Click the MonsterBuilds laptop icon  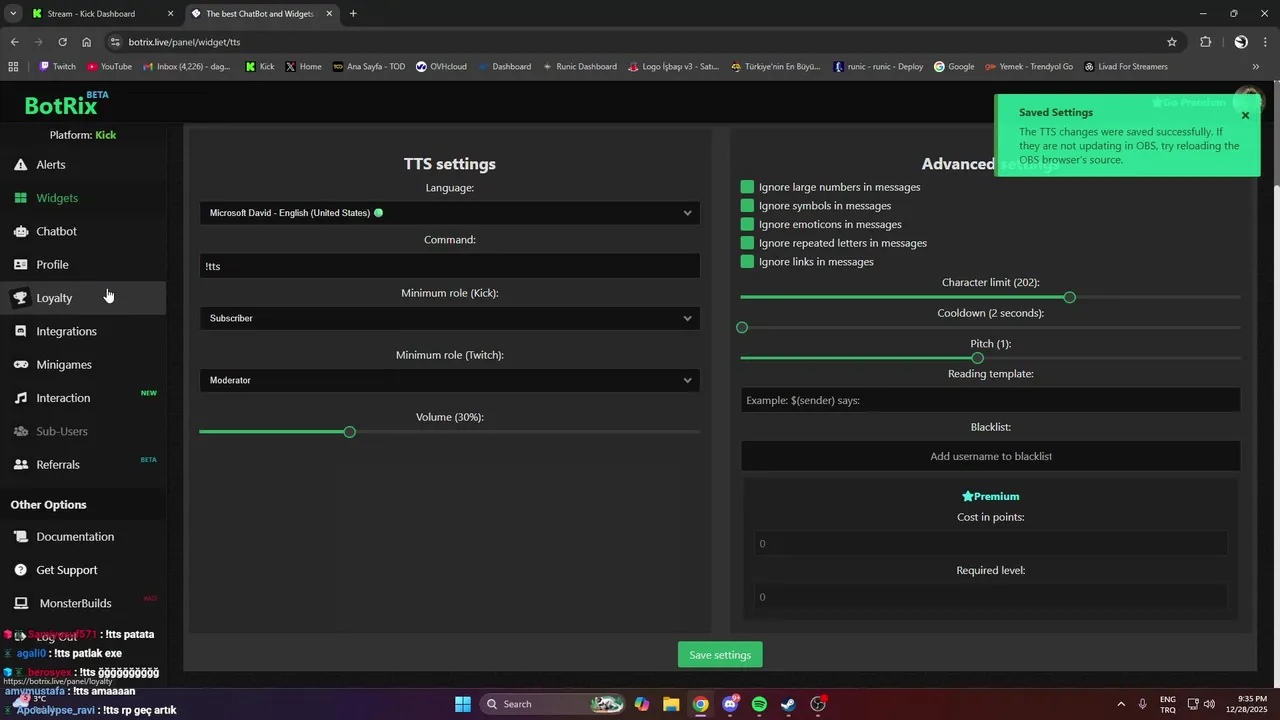tap(20, 603)
